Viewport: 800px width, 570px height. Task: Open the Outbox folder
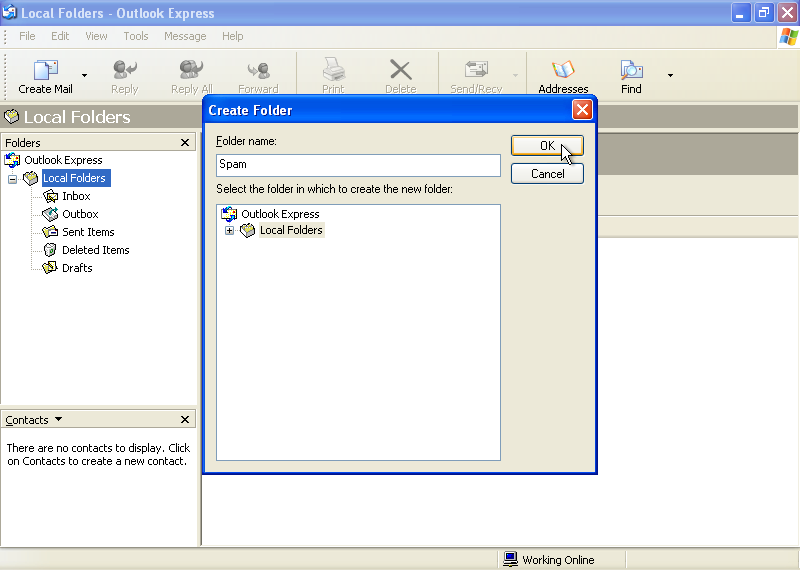click(80, 214)
